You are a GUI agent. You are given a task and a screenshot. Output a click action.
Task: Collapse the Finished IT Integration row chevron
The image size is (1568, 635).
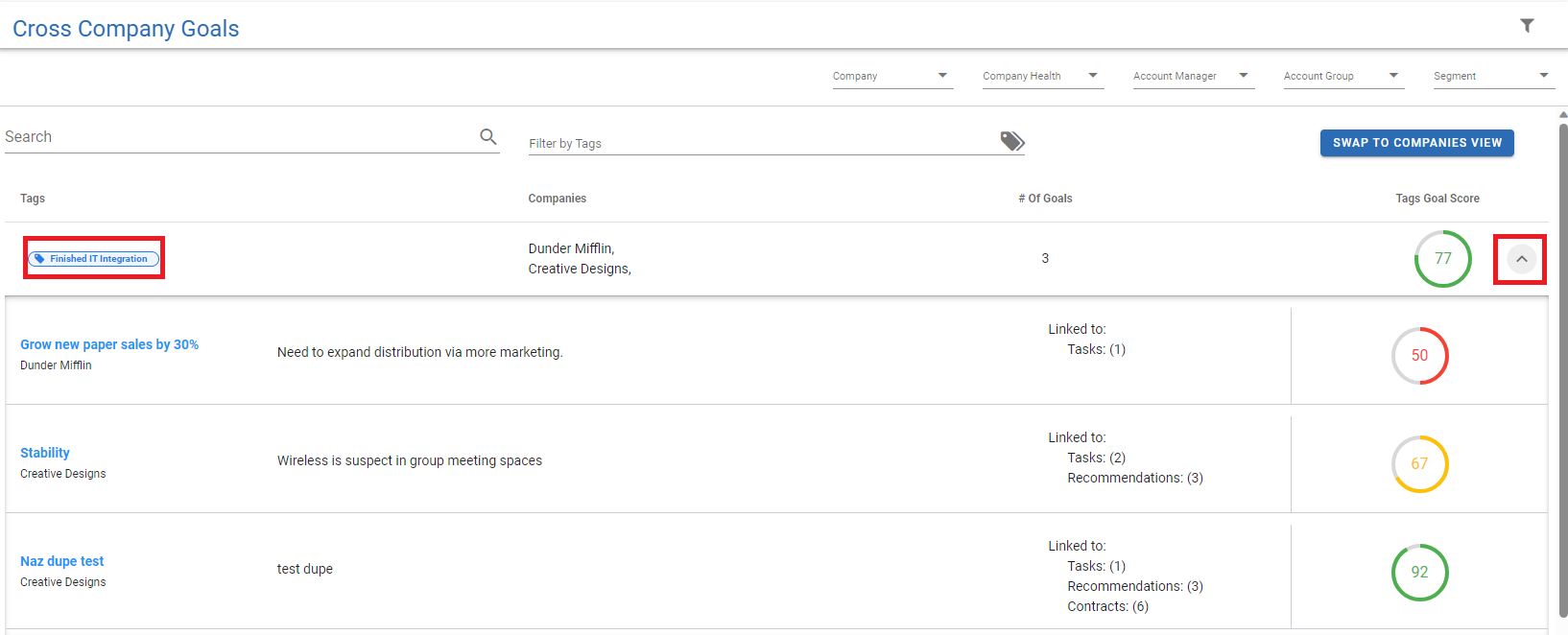coord(1521,259)
